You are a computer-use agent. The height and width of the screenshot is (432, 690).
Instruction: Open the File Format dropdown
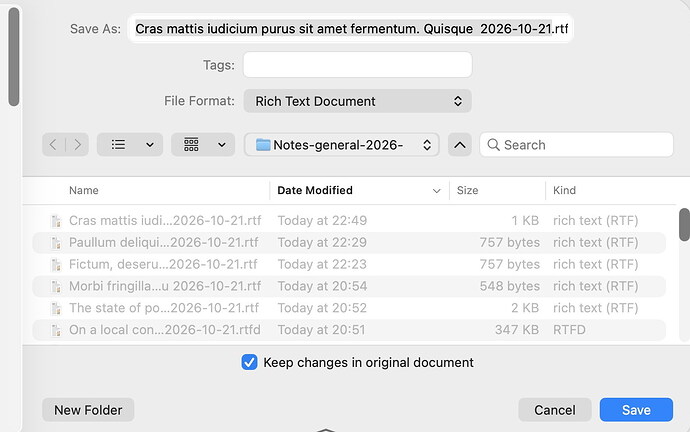pyautogui.click(x=357, y=101)
